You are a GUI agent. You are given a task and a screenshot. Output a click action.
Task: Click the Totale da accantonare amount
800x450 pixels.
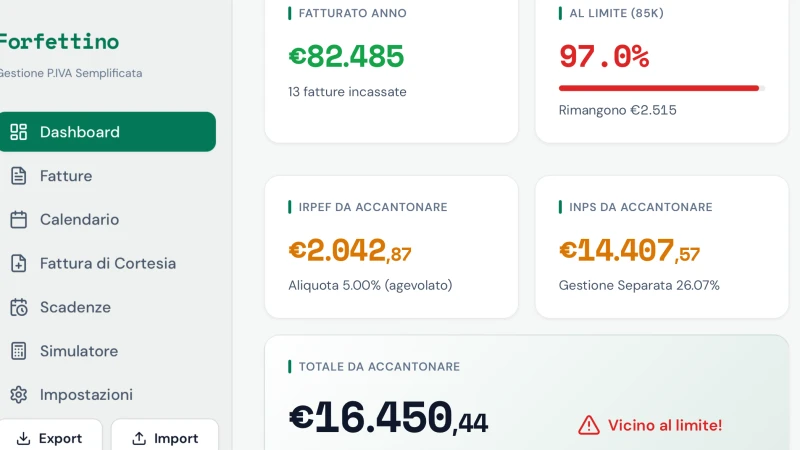(388, 419)
